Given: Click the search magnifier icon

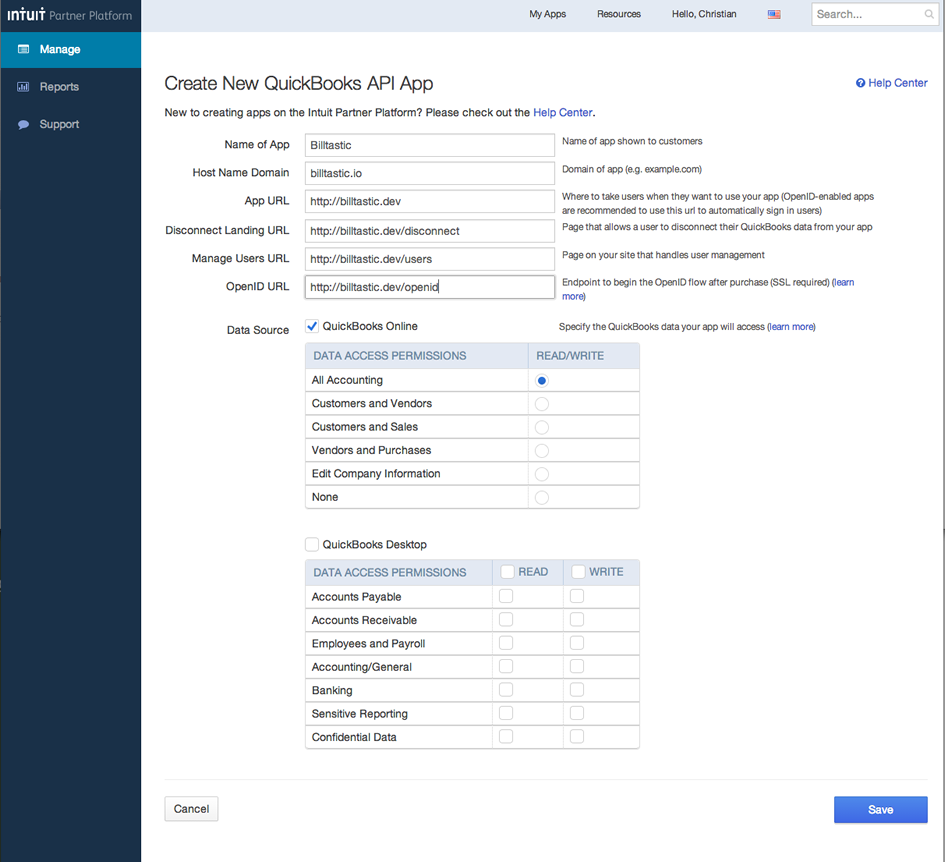Looking at the screenshot, I should point(929,14).
